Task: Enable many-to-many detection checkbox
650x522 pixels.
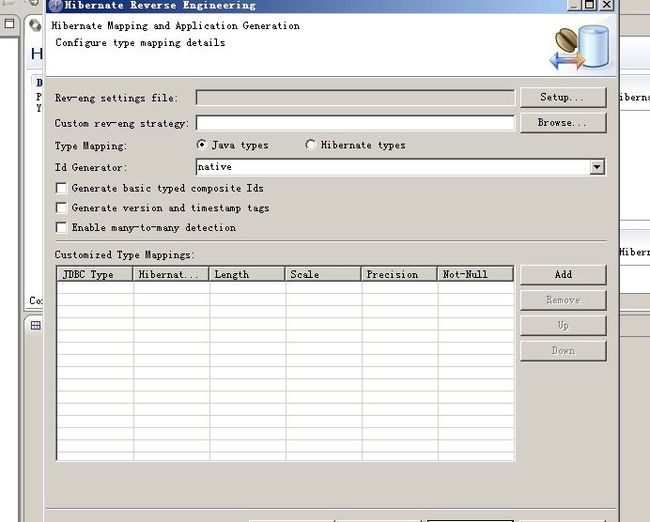Action: pyautogui.click(x=61, y=228)
